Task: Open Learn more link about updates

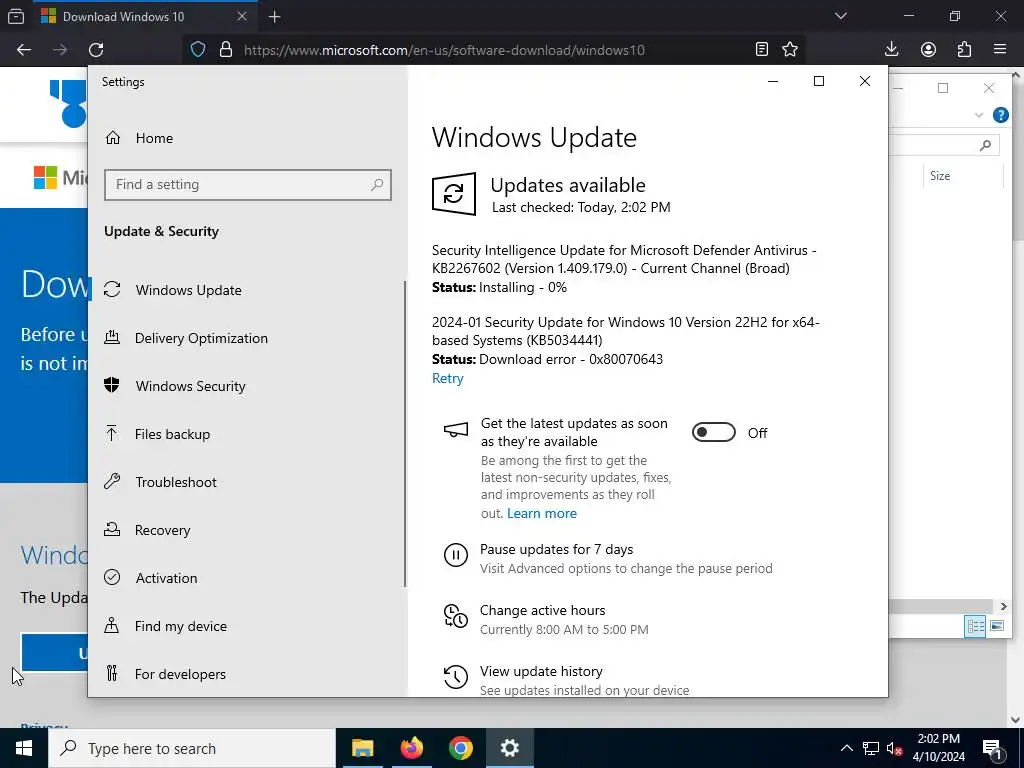Action: pyautogui.click(x=541, y=513)
